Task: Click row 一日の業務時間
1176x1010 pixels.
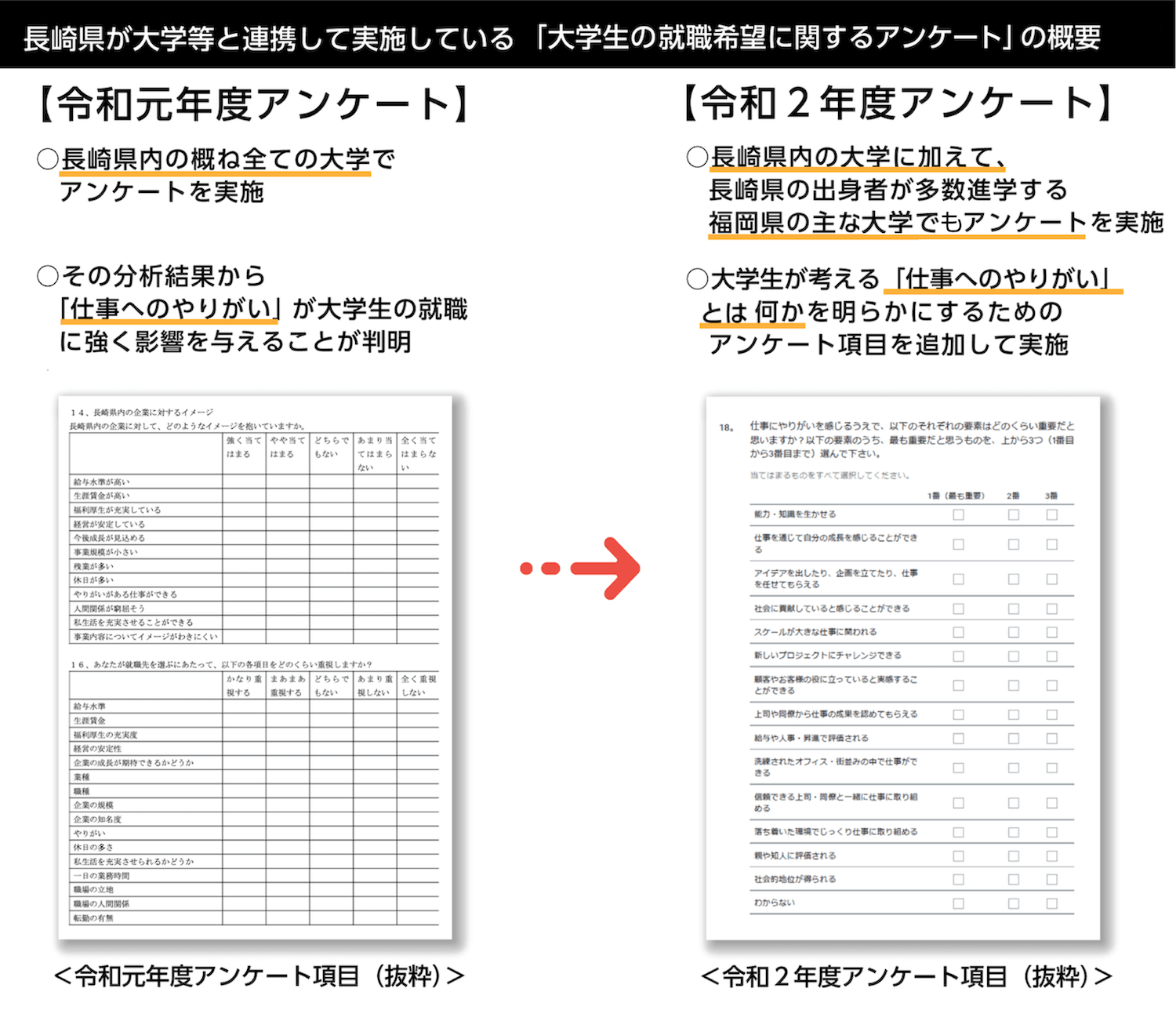Action: (254, 876)
